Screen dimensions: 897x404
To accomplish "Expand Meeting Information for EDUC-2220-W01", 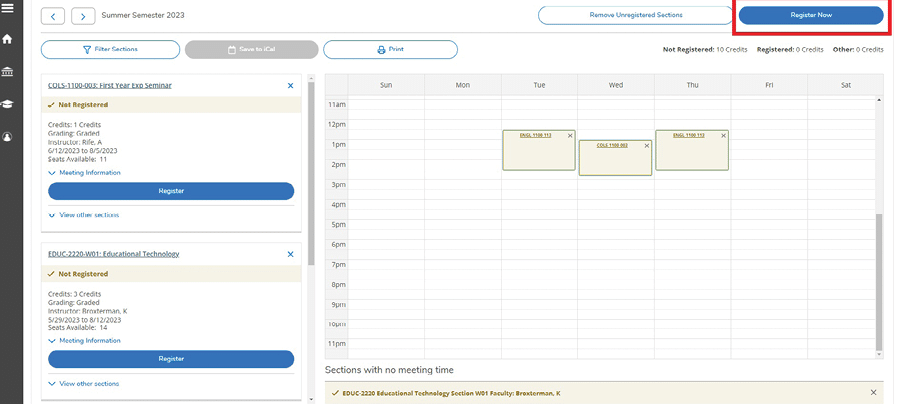I will point(84,341).
